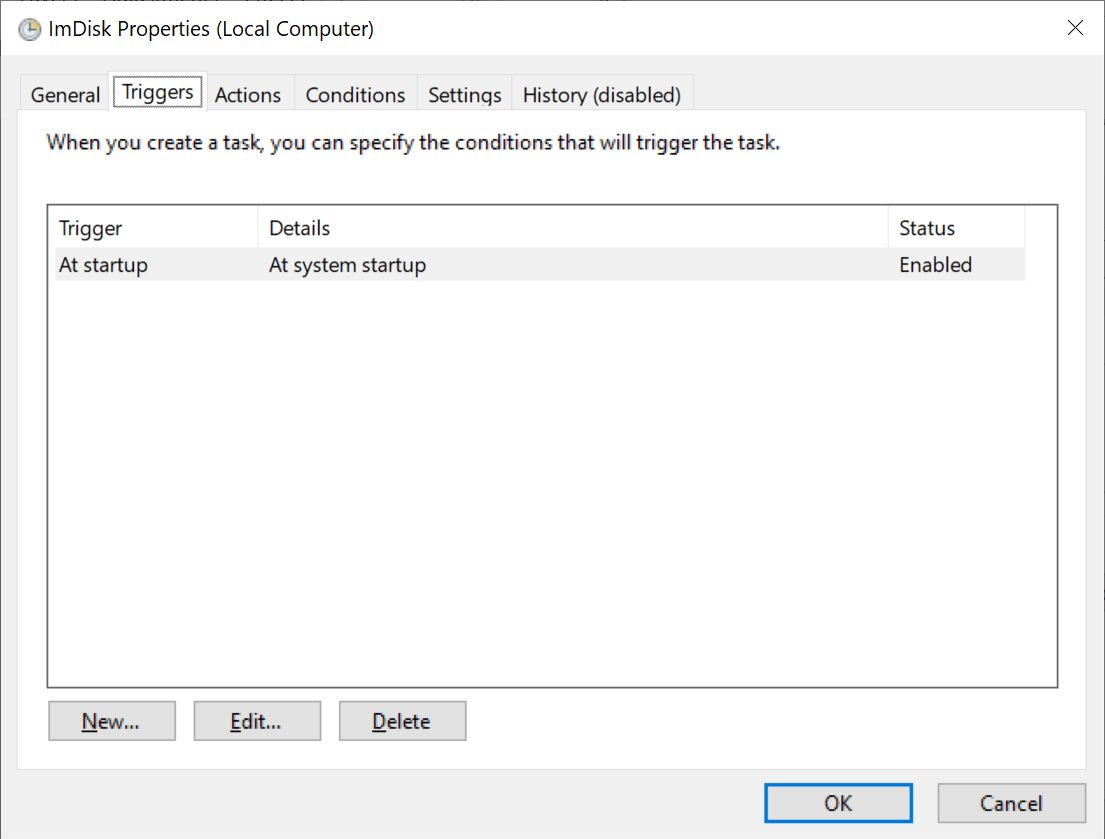This screenshot has height=839, width=1105.
Task: Click the 'Enabled' status cell
Action: [x=935, y=265]
